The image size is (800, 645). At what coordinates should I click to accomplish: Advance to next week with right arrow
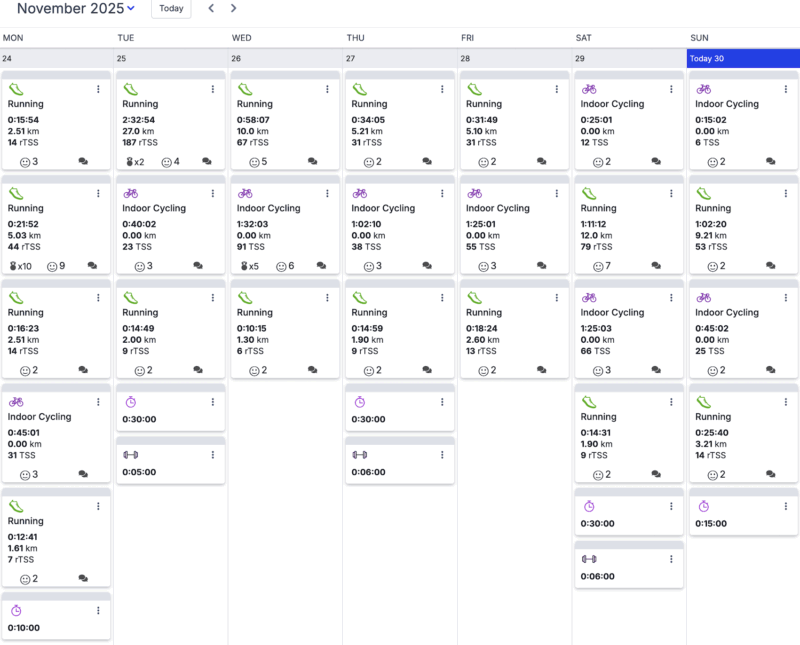pyautogui.click(x=234, y=9)
